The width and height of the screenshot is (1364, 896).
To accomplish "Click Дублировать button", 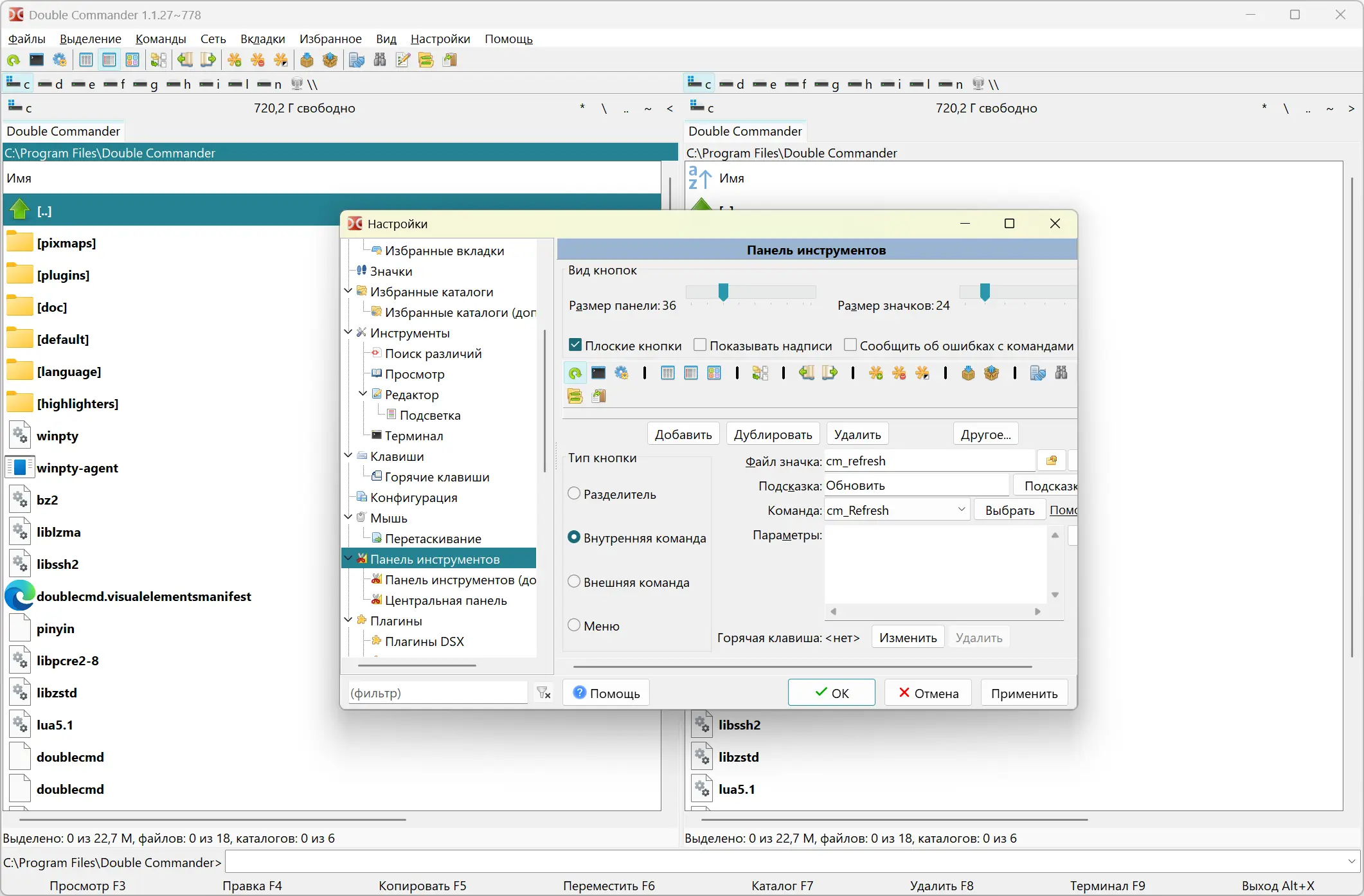I will (x=773, y=435).
